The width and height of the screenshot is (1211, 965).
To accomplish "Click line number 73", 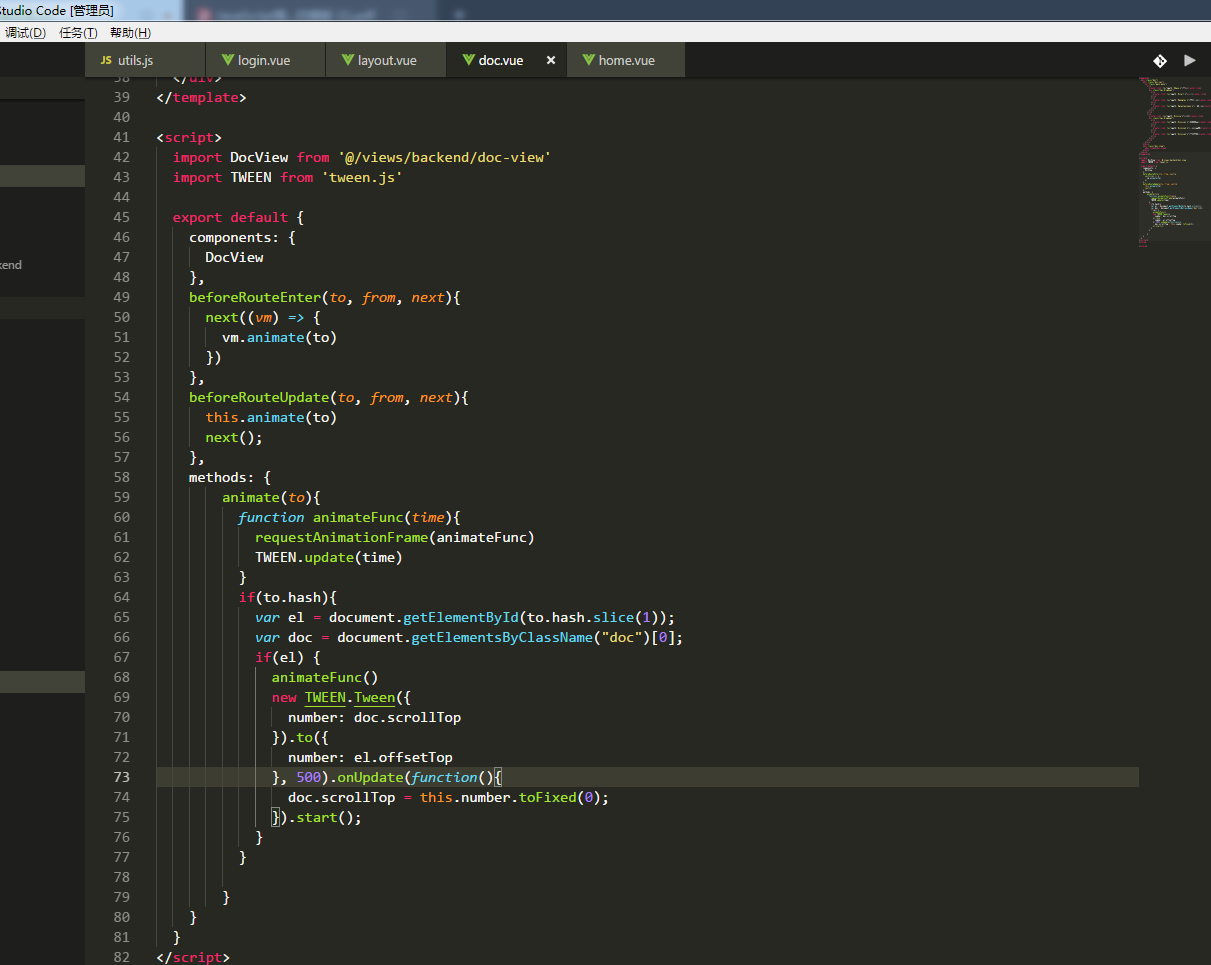I will (122, 777).
